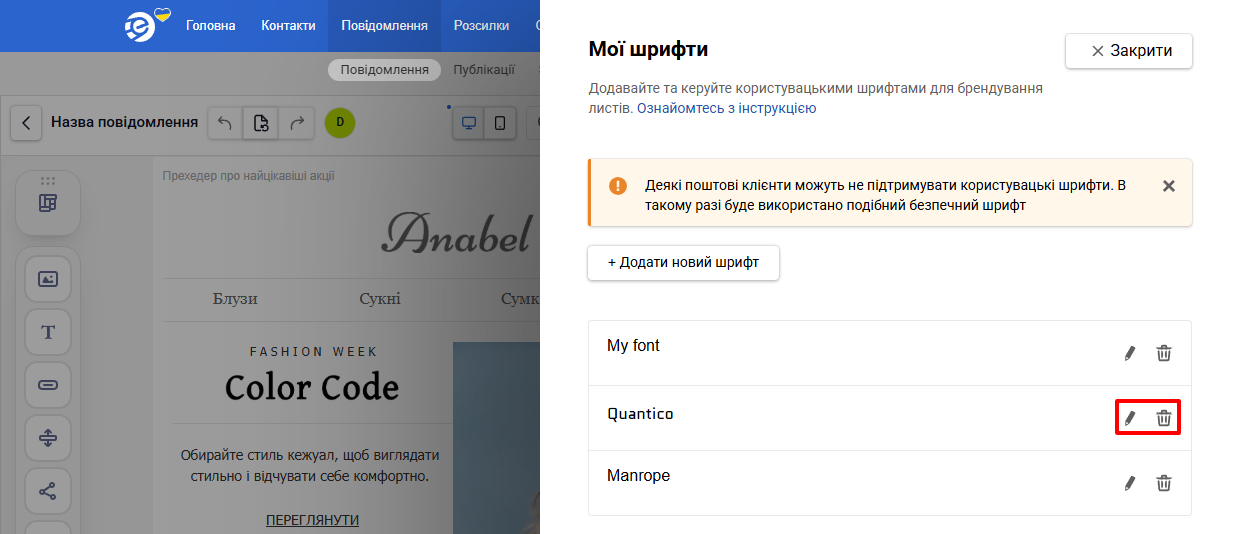Delete the Manrope font
Viewport: 1240px width, 534px height.
click(1164, 483)
